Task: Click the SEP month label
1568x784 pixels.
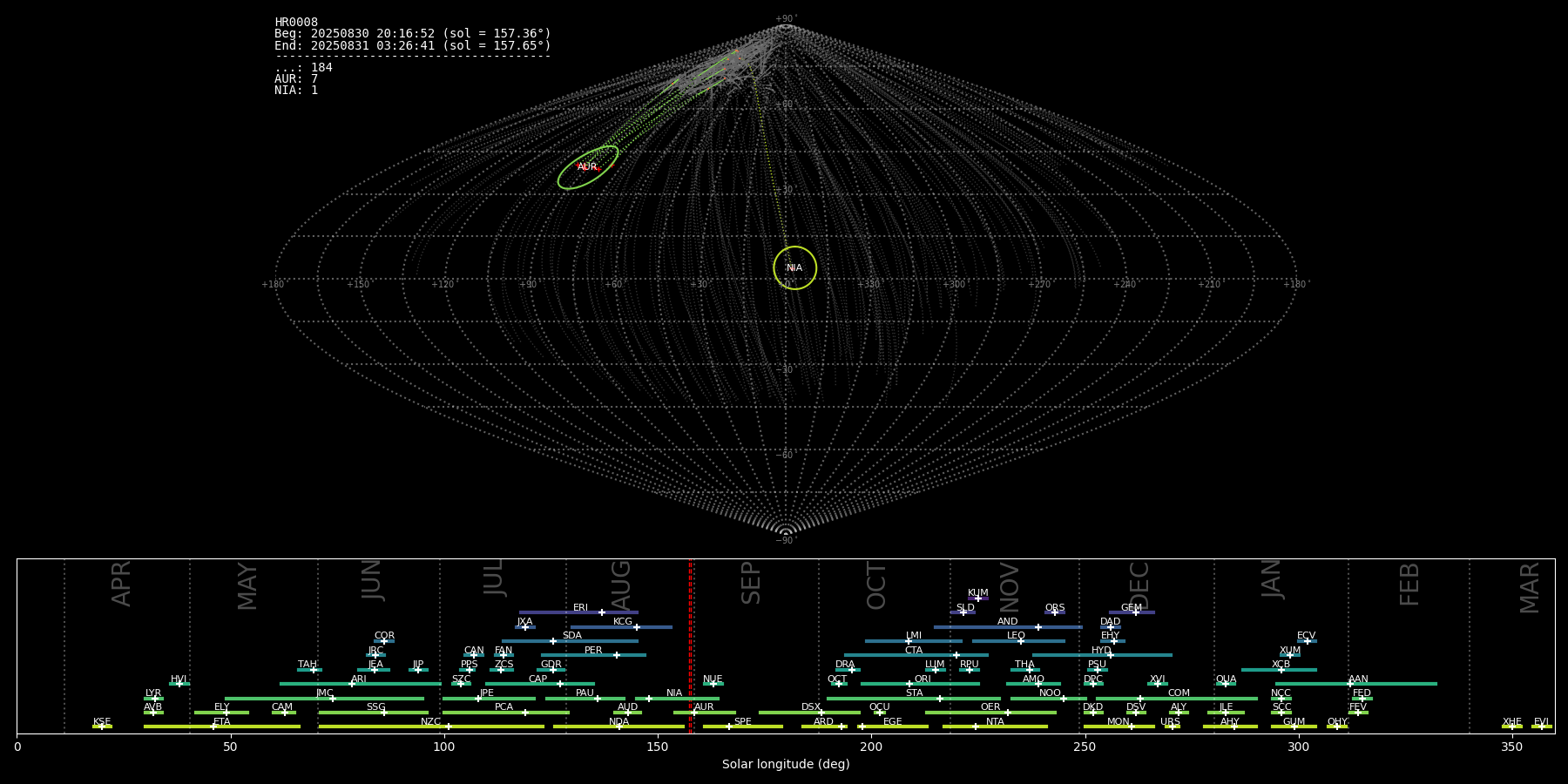Action: (x=750, y=583)
